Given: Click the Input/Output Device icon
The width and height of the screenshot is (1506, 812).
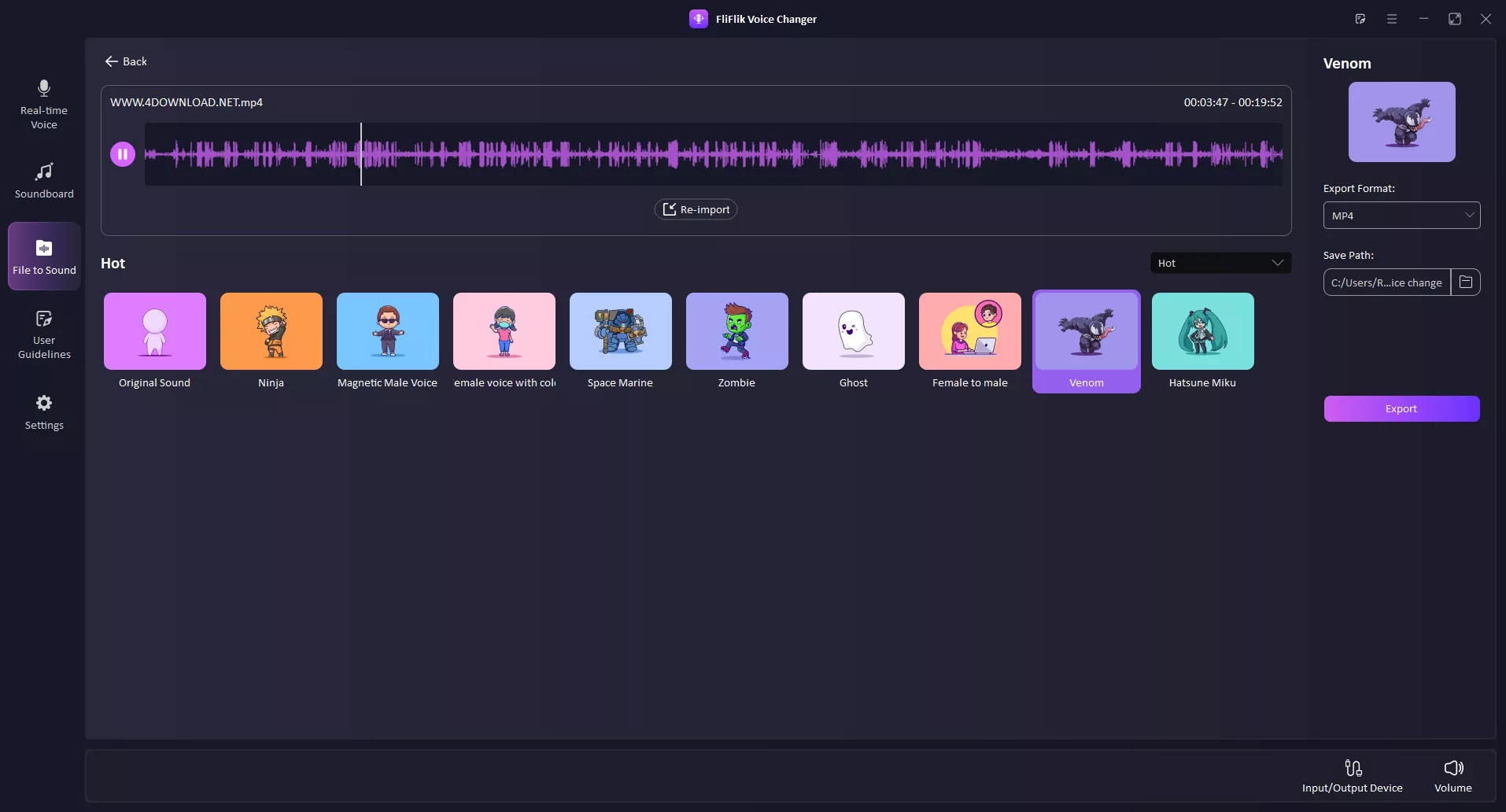Looking at the screenshot, I should click(x=1352, y=775).
